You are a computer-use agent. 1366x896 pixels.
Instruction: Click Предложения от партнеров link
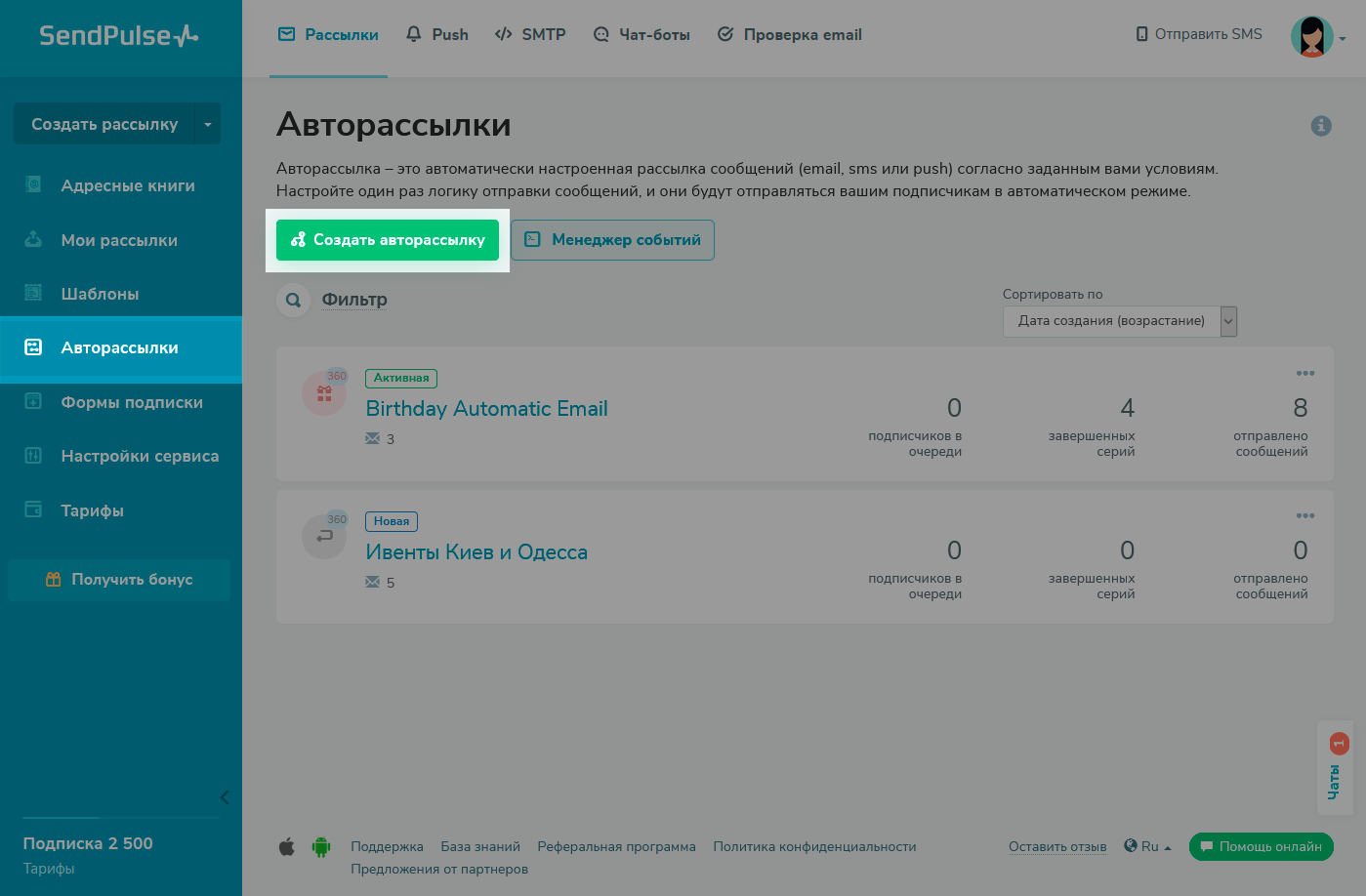439,870
